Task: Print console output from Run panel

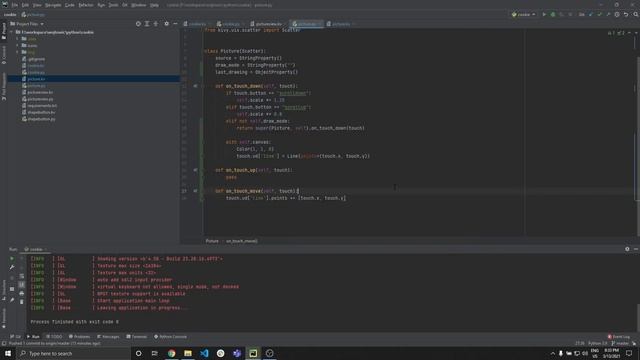Action: point(22,293)
